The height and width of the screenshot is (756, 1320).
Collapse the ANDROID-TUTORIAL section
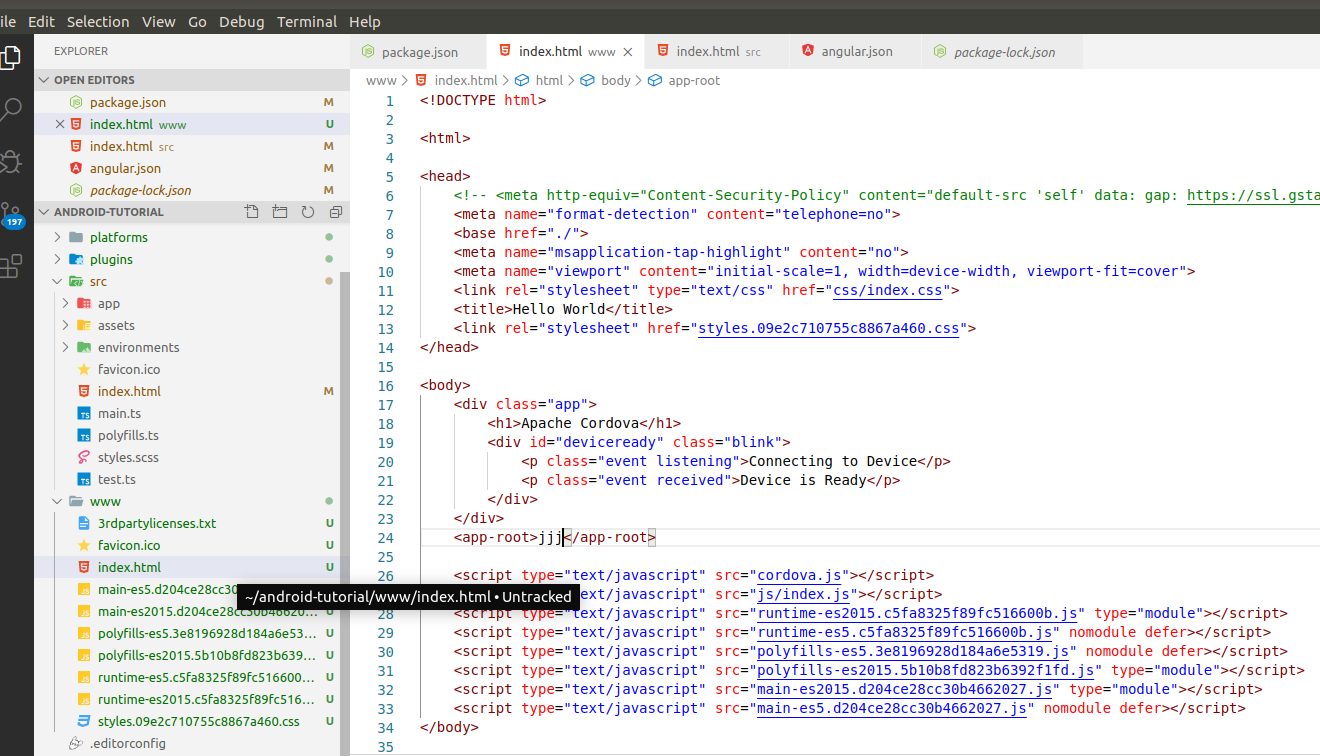(44, 212)
